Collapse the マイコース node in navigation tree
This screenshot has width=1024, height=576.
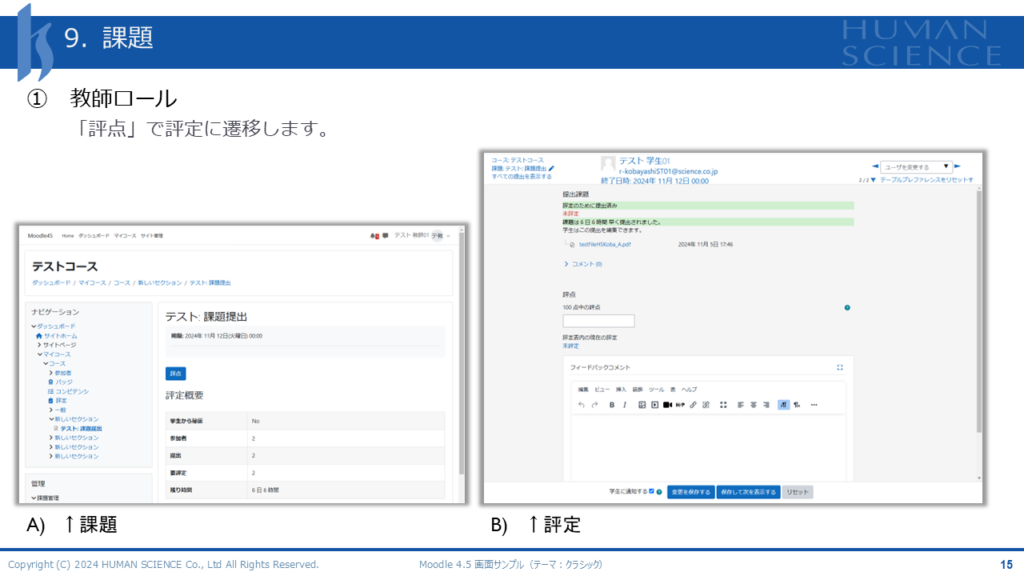pyautogui.click(x=40, y=355)
